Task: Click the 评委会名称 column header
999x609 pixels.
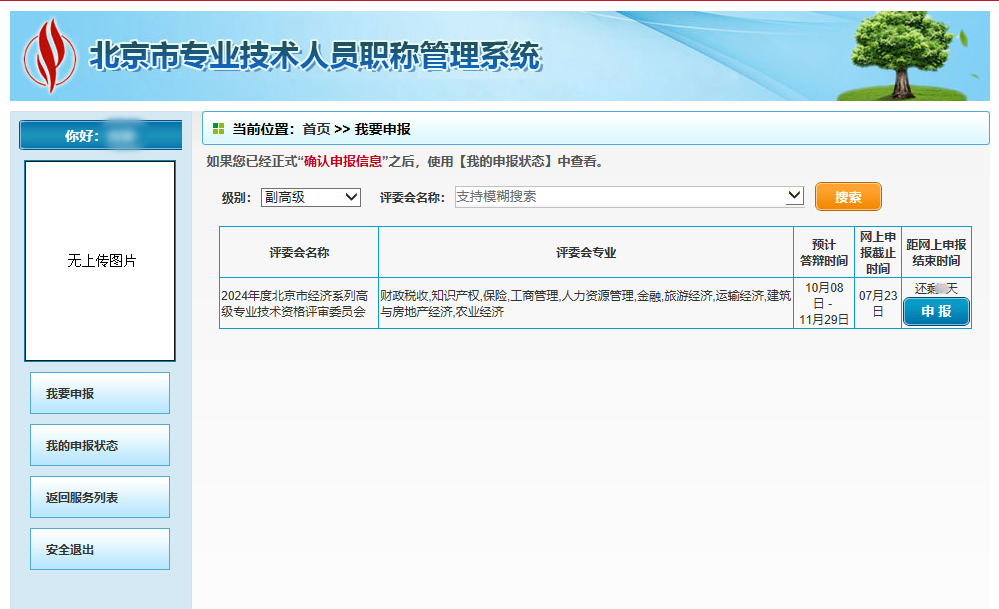Action: (298, 253)
